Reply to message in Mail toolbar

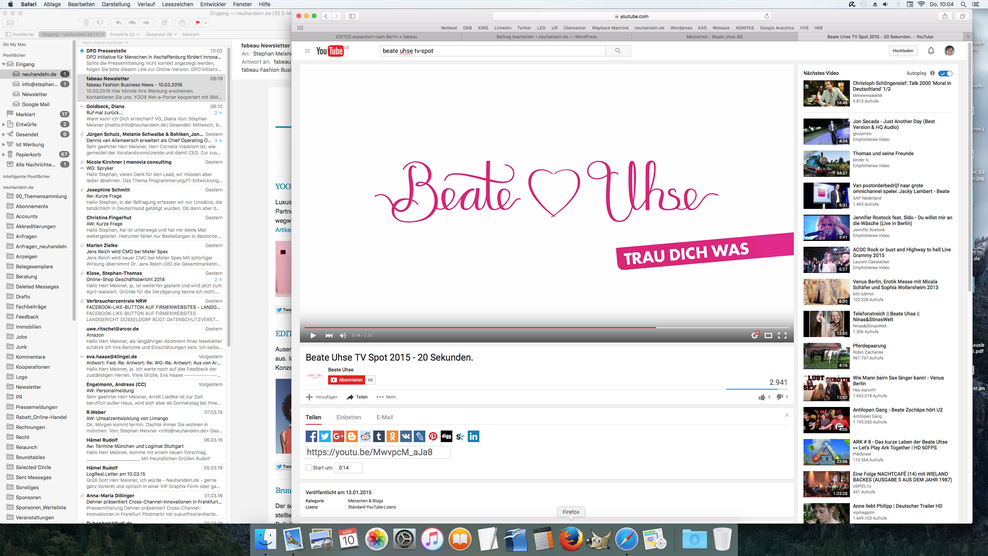pyautogui.click(x=118, y=23)
